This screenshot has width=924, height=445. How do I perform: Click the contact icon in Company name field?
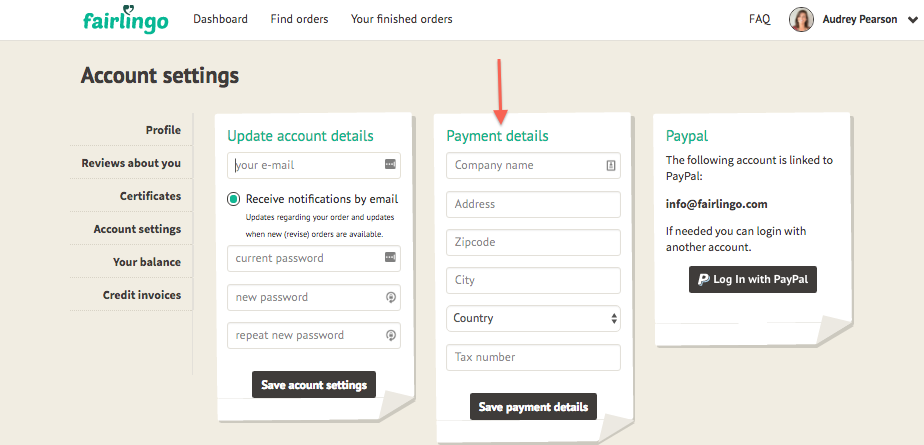[610, 165]
